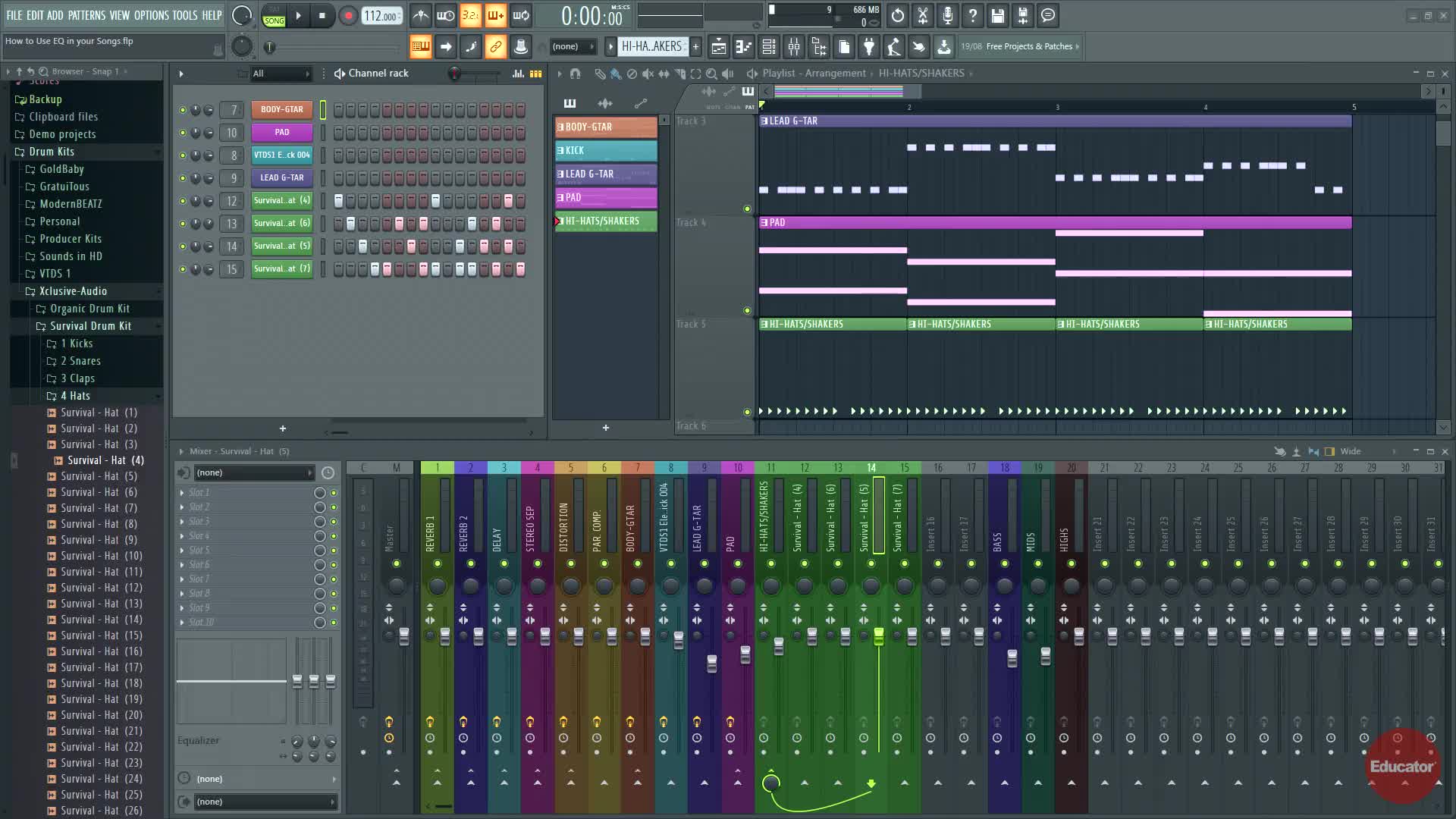Screen dimensions: 1456x819
Task: Open the plugin picker plug icon
Action: pos(869,47)
